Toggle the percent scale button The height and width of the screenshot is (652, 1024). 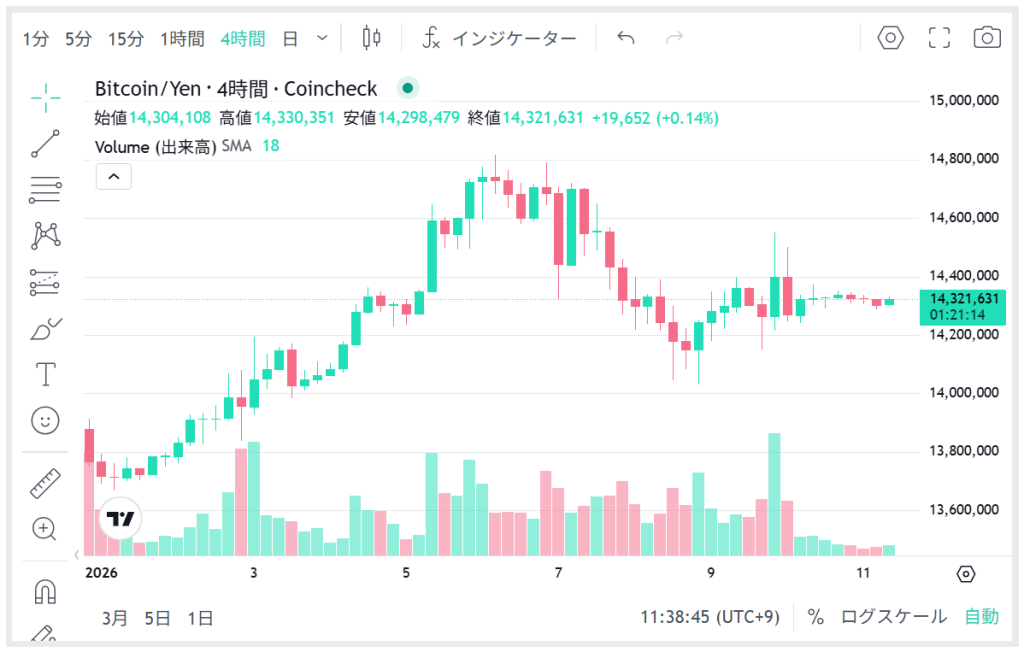pyautogui.click(x=816, y=617)
